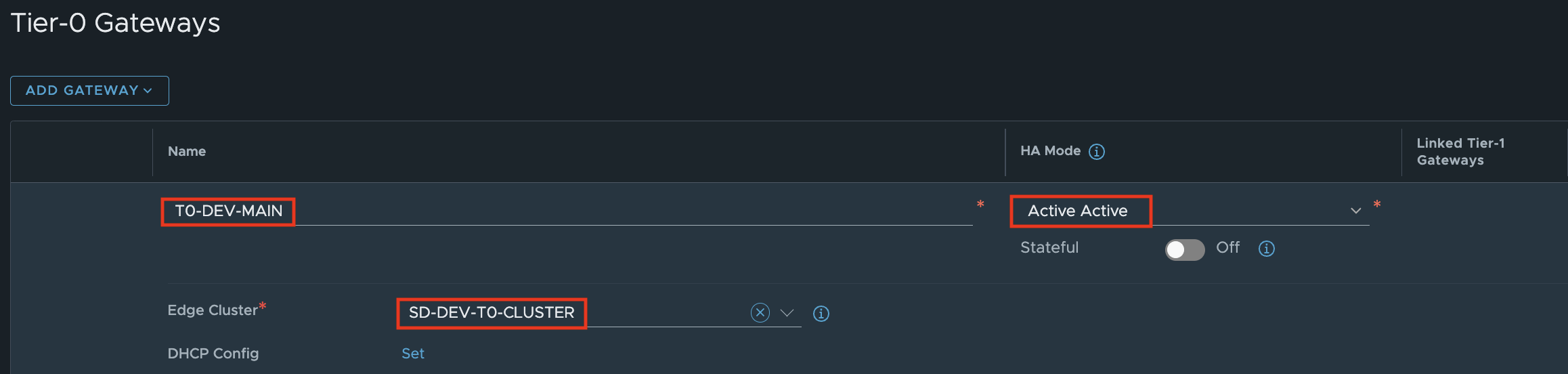Clear the selected Edge Cluster value
The image size is (1568, 374).
760,312
